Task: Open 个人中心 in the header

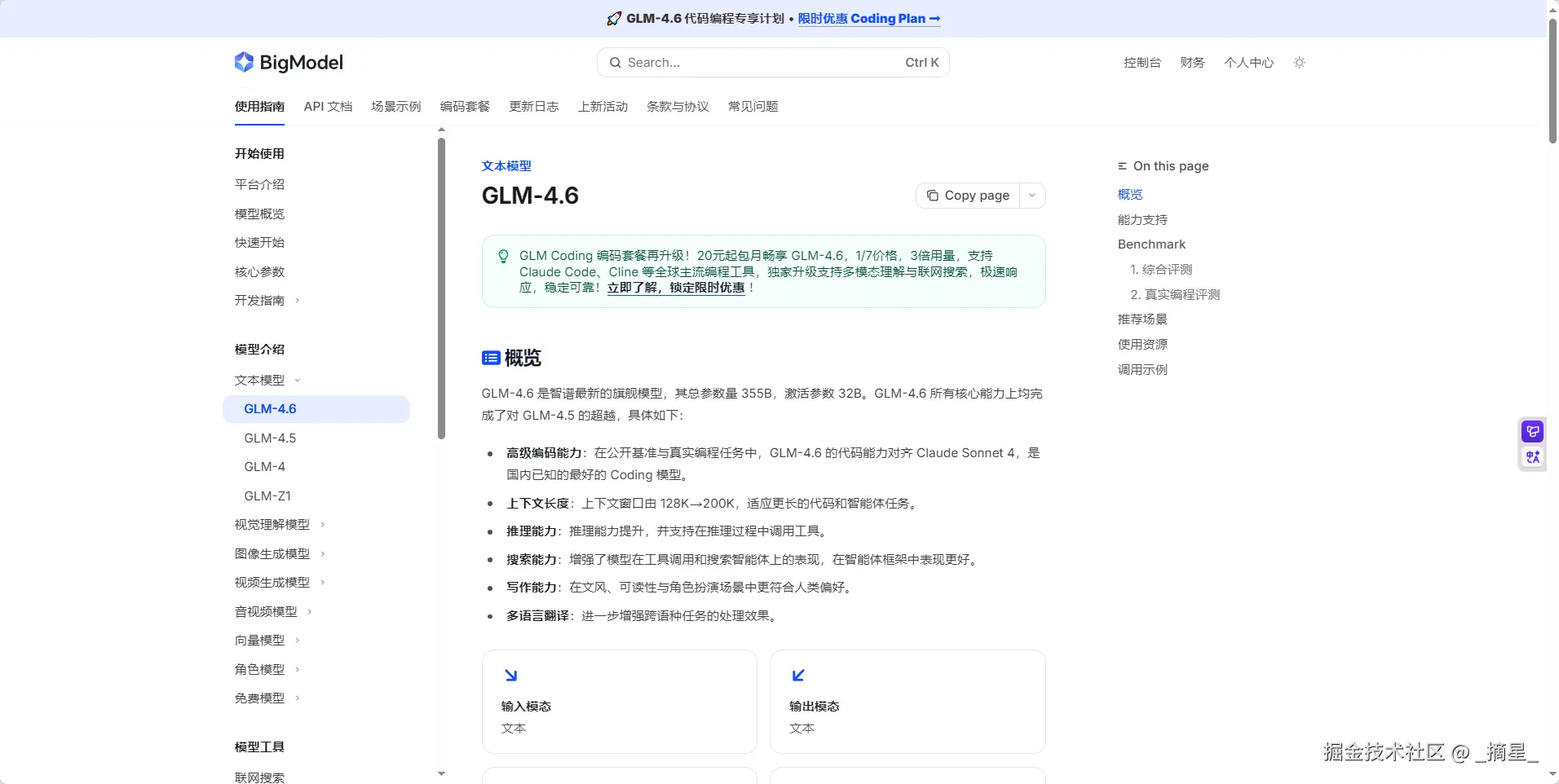Action: [1248, 63]
